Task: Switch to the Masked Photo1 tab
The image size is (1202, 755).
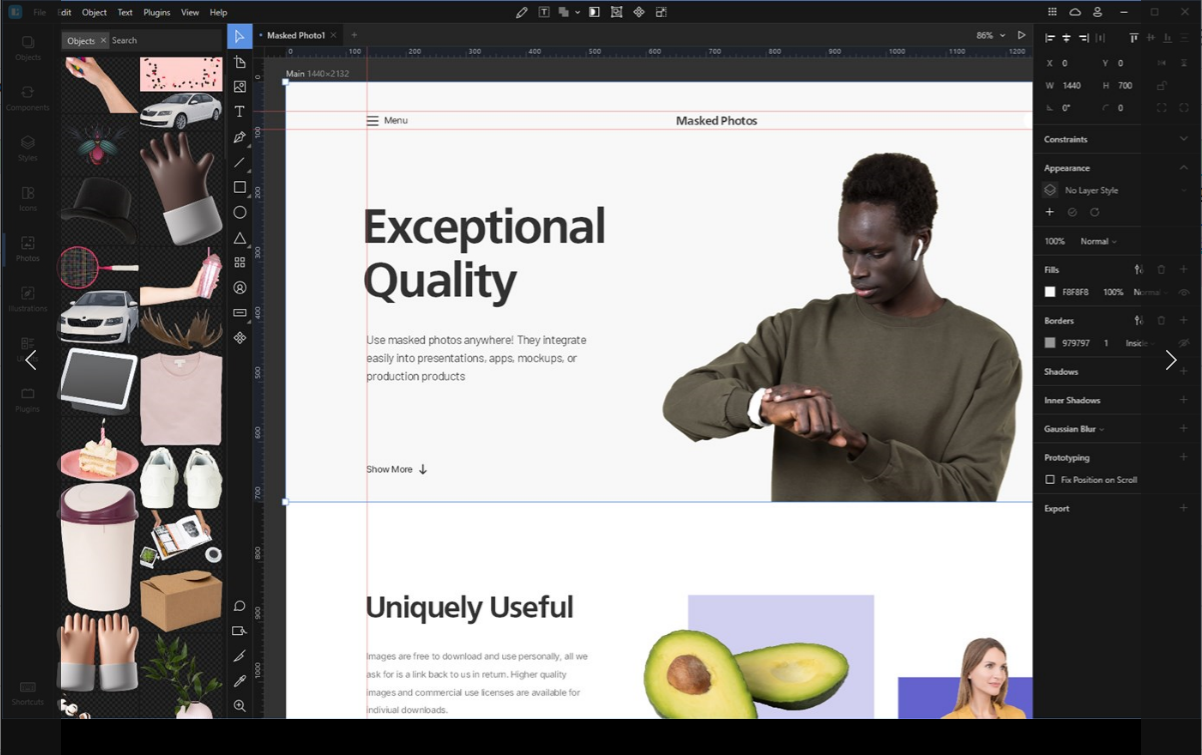Action: 295,35
